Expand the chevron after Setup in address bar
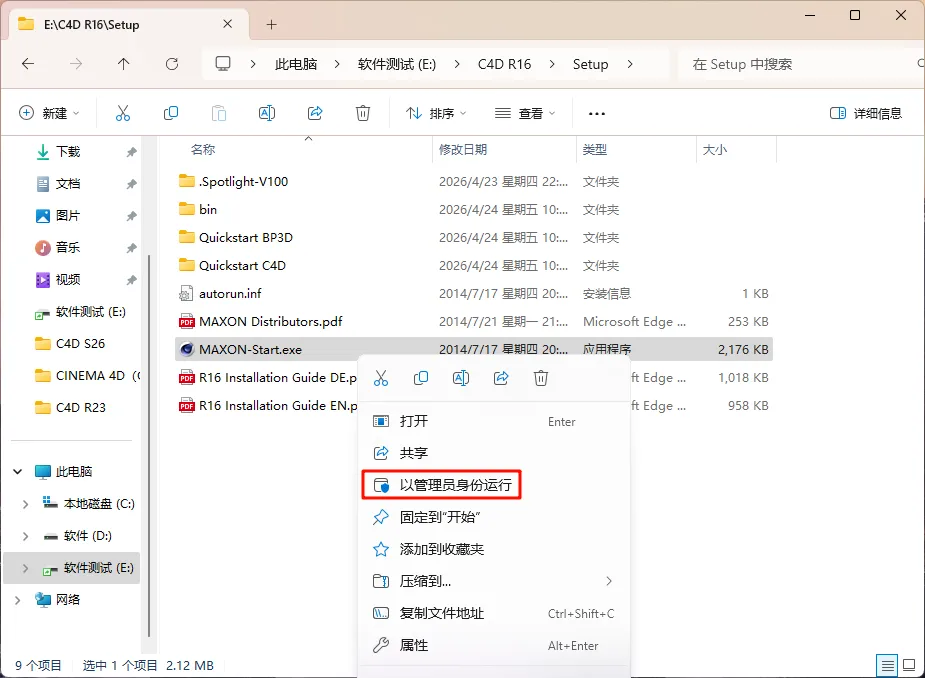This screenshot has height=678, width=925. (x=630, y=64)
